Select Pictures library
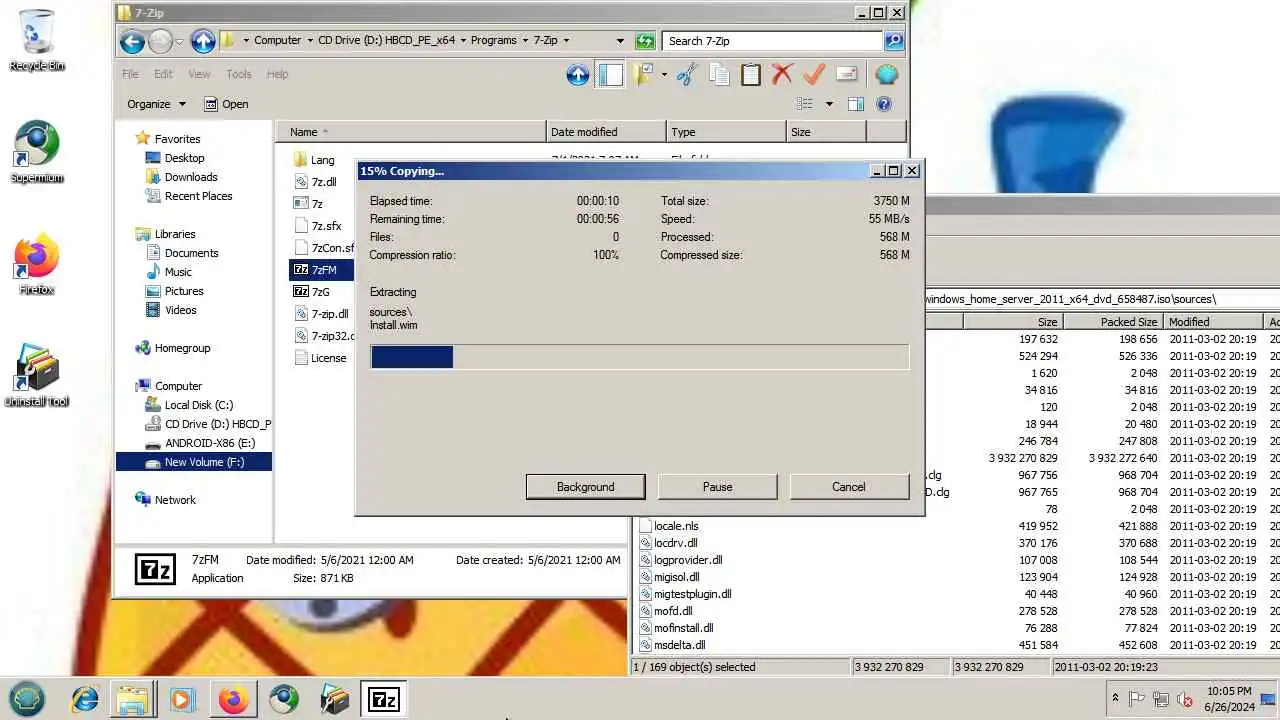The width and height of the screenshot is (1280, 720). click(174, 291)
